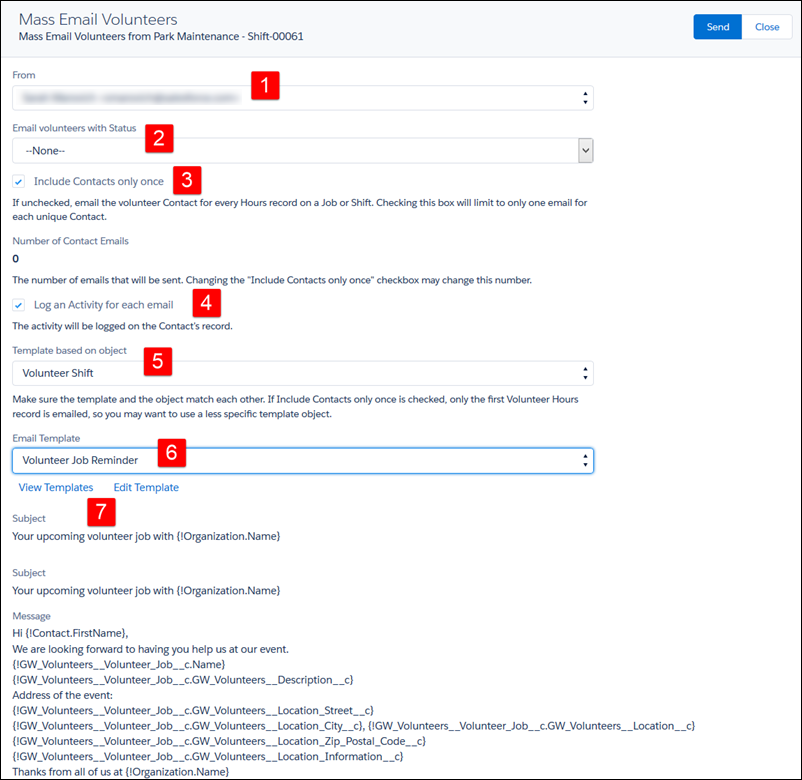Viewport: 802px width, 780px height.
Task: Click red callout marker 7 near Subject
Action: 100,512
